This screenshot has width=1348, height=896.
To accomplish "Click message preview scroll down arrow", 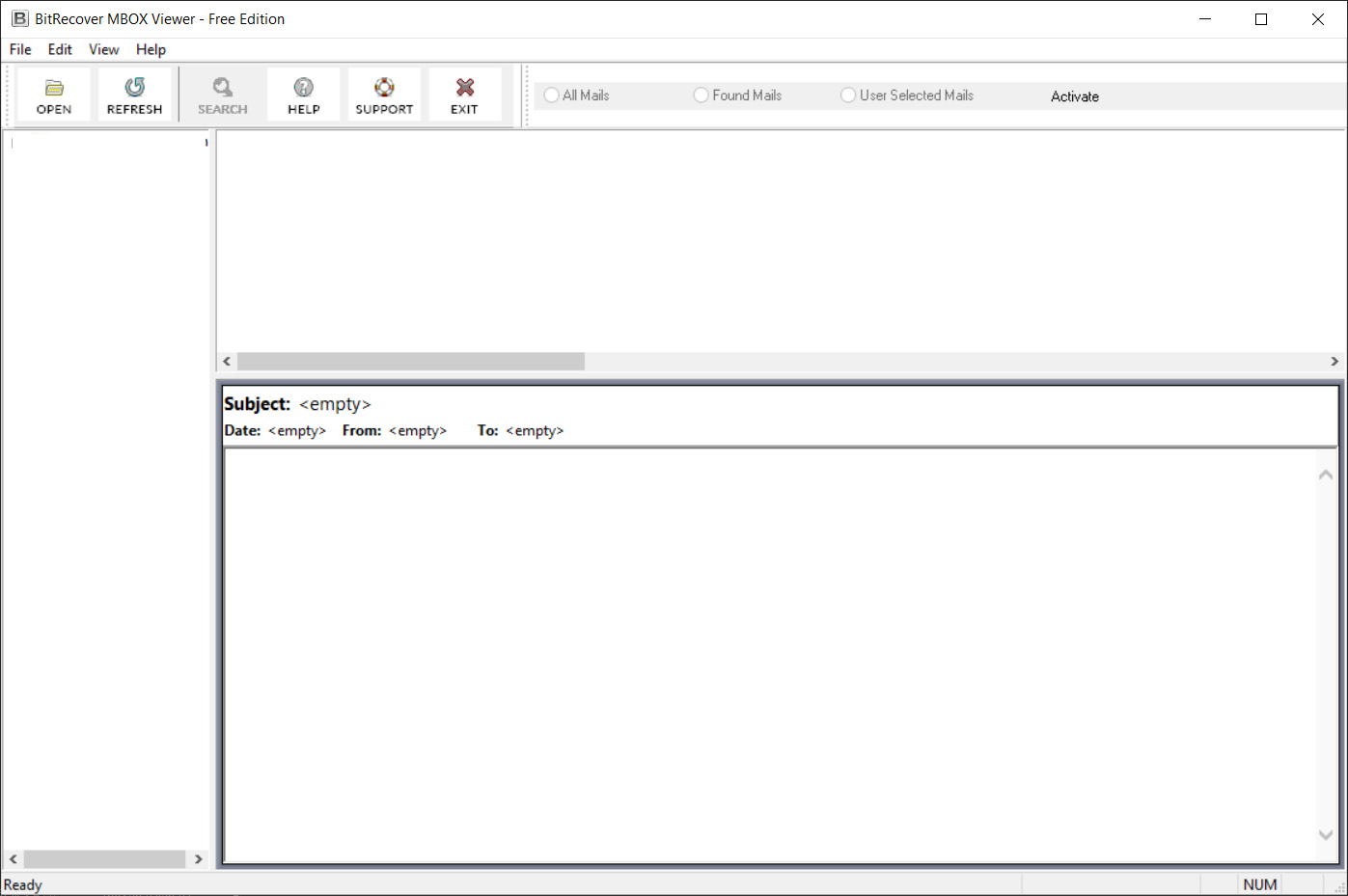I will coord(1326,835).
